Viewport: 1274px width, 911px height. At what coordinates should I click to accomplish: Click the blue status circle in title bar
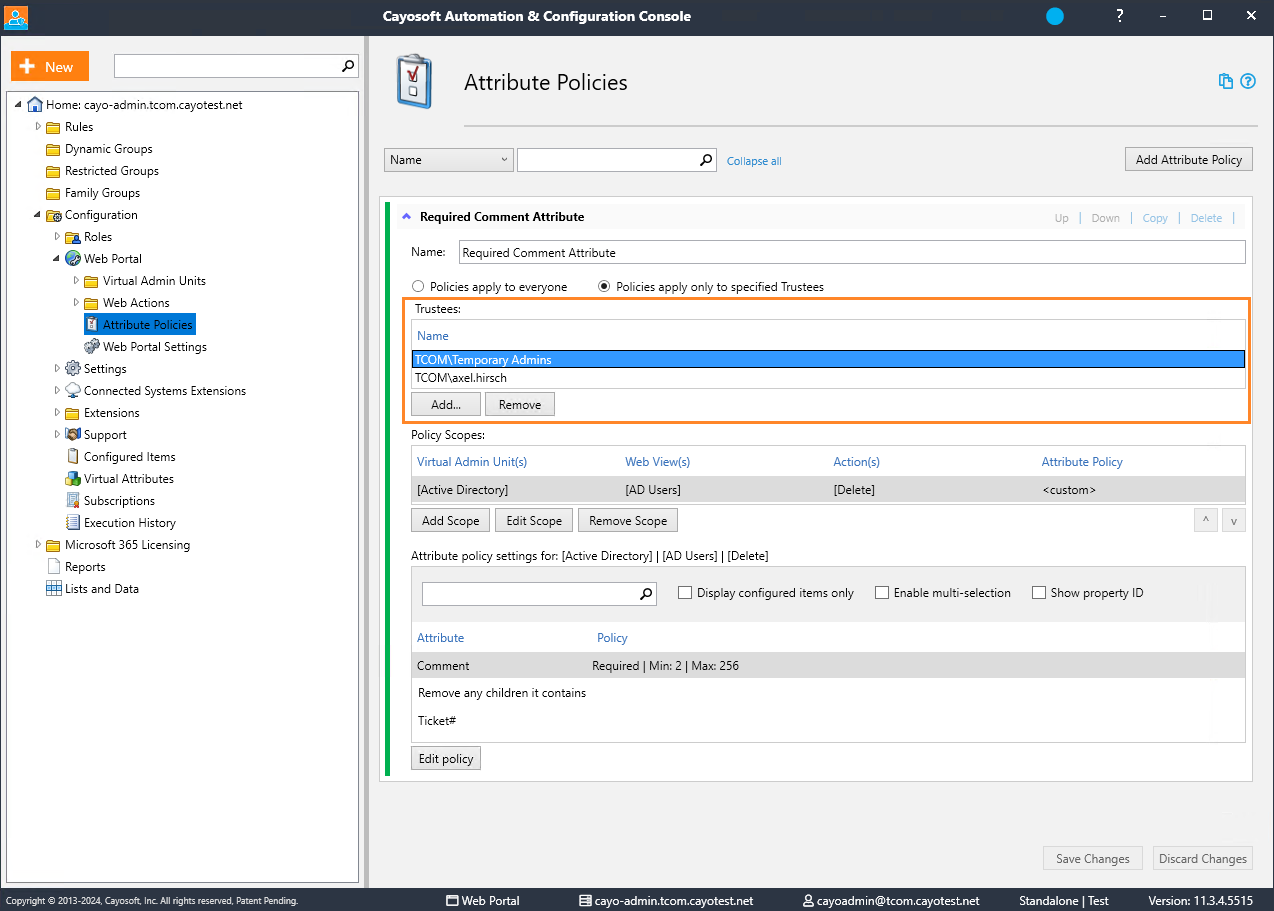pyautogui.click(x=1055, y=16)
